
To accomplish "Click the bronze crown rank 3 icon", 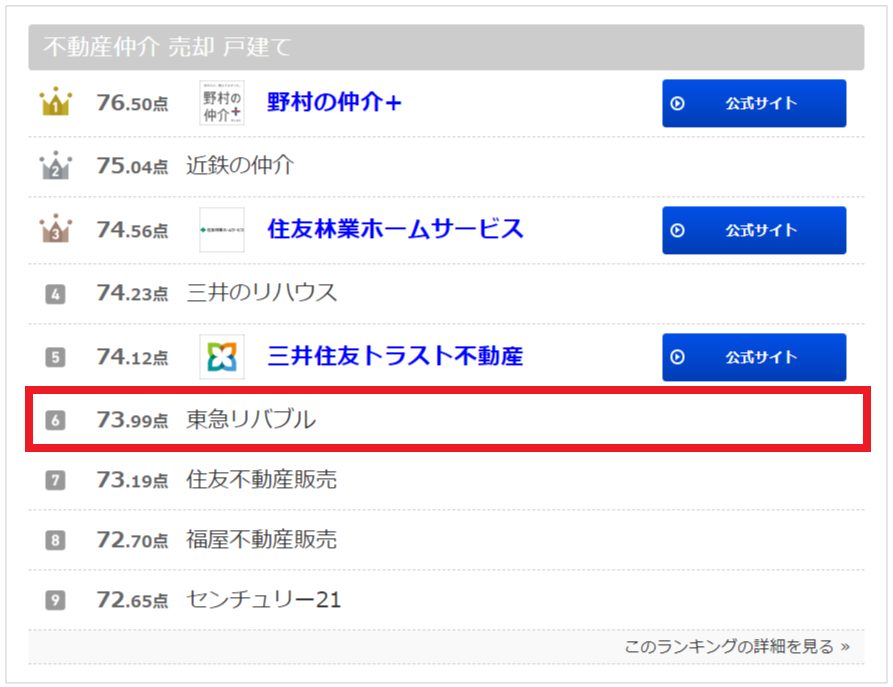I will (x=56, y=229).
